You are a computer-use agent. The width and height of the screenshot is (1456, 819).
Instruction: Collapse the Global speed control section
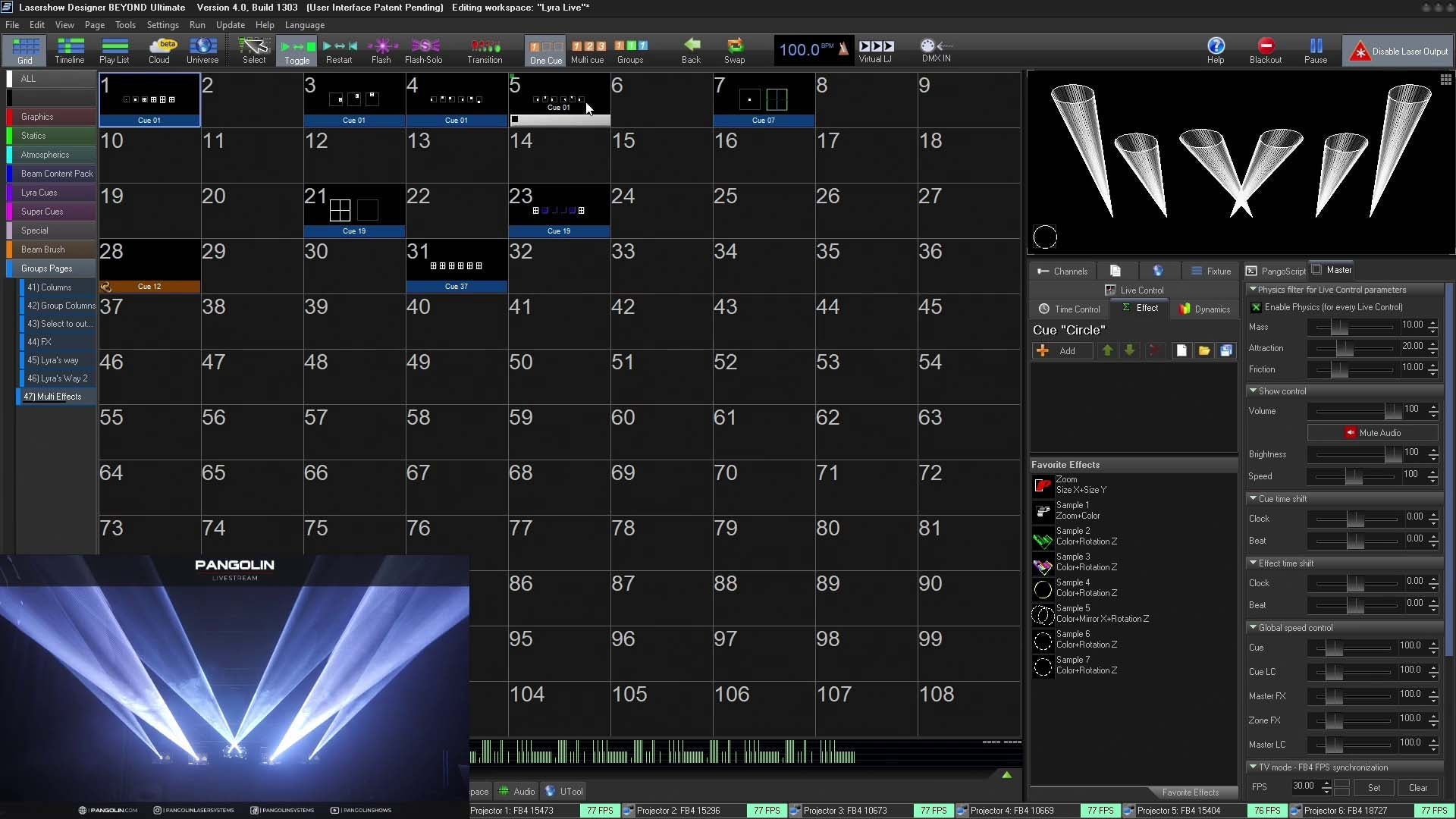[x=1253, y=627]
